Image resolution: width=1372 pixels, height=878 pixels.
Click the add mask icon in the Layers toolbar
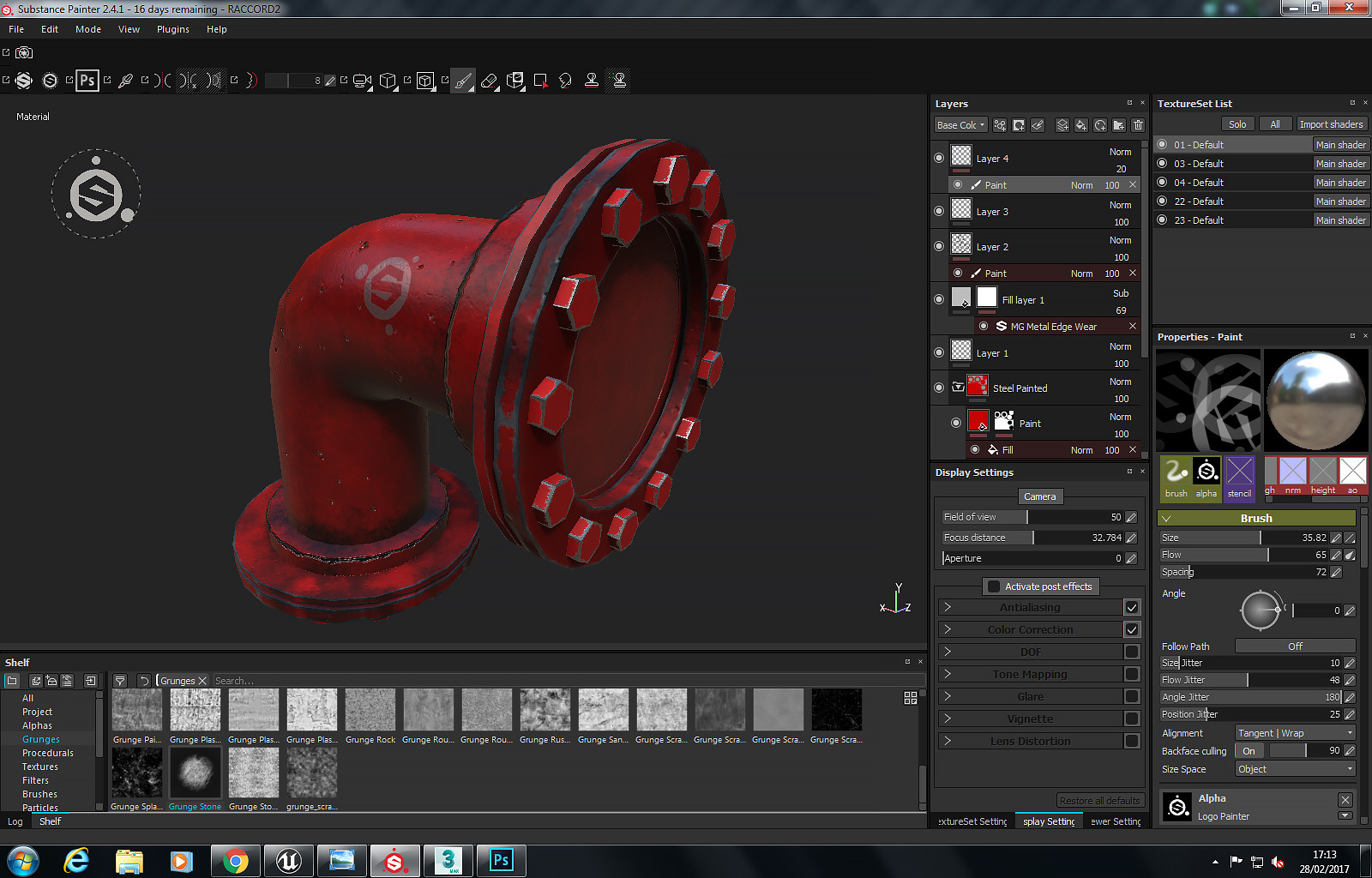(1019, 125)
